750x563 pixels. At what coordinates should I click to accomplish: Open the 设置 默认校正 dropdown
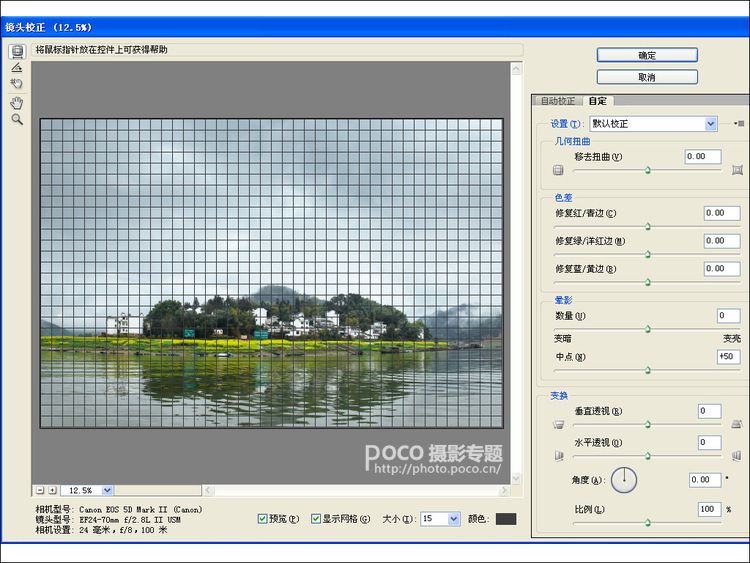coord(711,124)
